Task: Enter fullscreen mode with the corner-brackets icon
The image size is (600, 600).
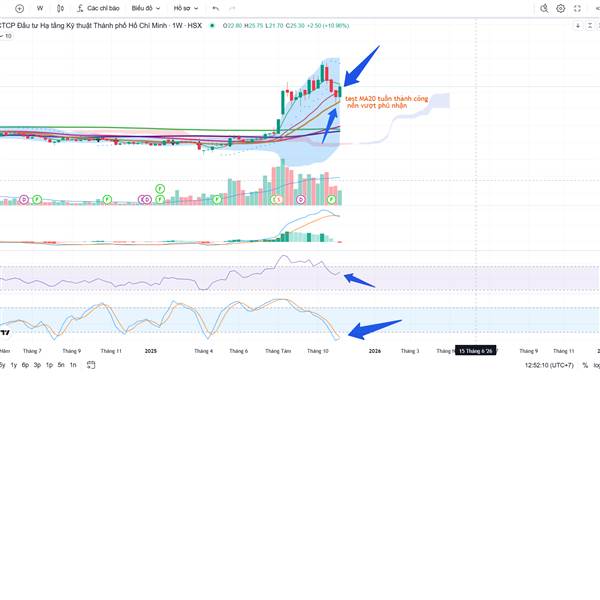Action: click(577, 8)
